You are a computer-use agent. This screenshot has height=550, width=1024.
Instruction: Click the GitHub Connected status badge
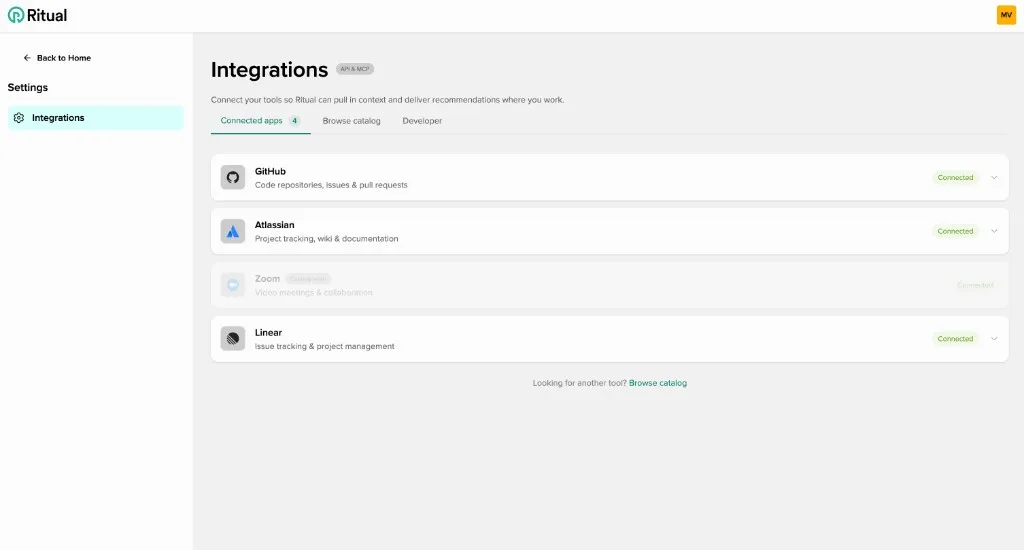coord(955,177)
